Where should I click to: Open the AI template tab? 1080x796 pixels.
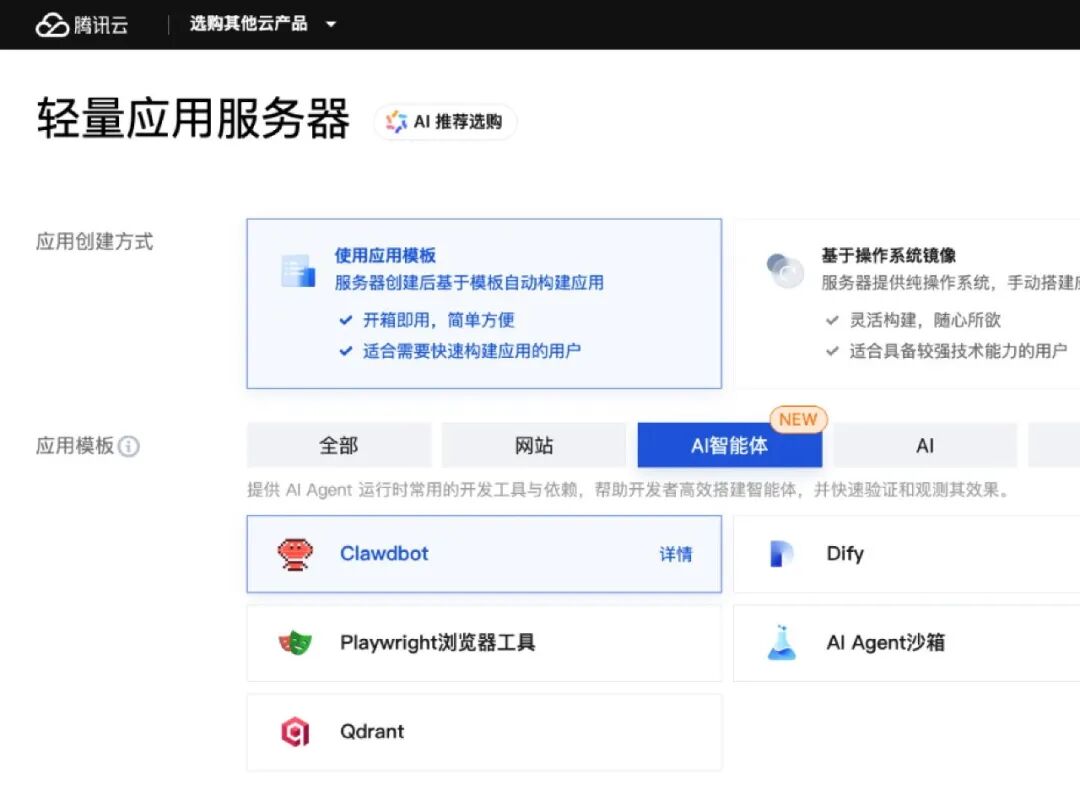coord(925,445)
